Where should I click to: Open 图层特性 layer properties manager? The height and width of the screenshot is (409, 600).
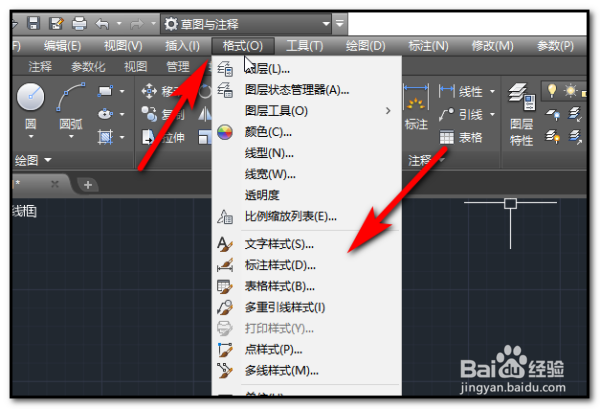[x=522, y=115]
